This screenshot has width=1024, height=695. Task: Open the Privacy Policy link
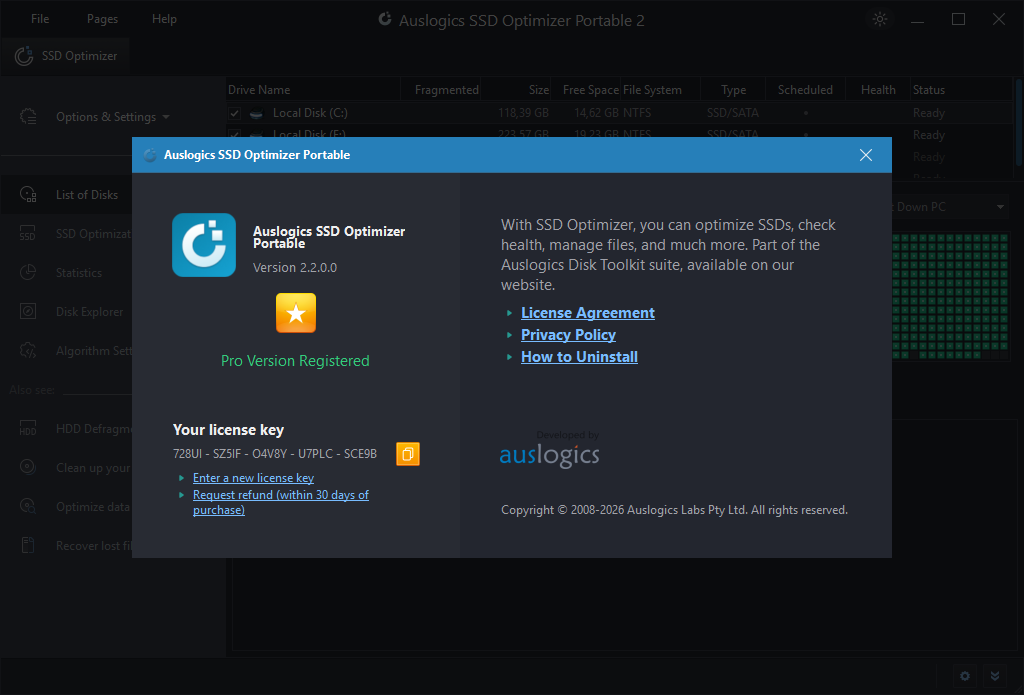(x=568, y=334)
